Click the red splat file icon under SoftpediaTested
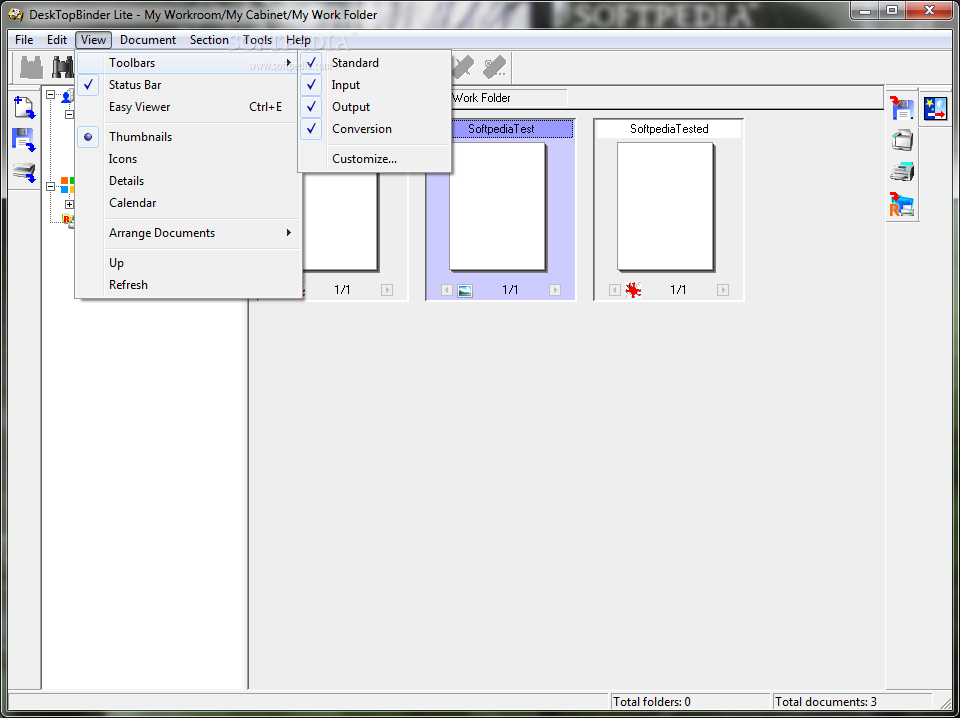Image resolution: width=960 pixels, height=718 pixels. 633,290
